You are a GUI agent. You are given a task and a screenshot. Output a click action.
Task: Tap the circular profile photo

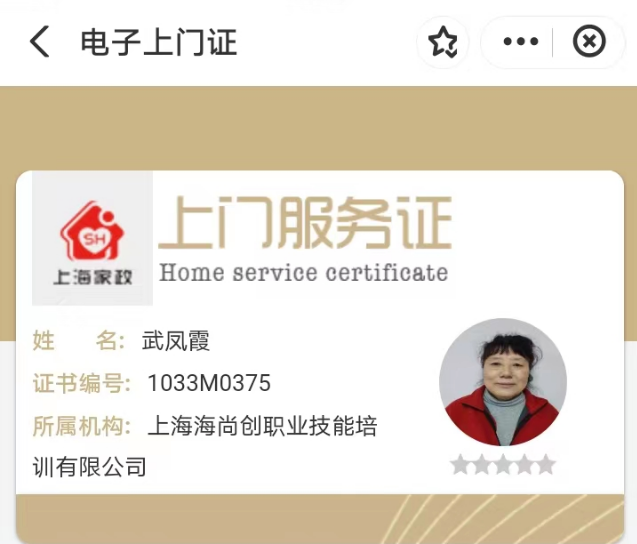[503, 382]
